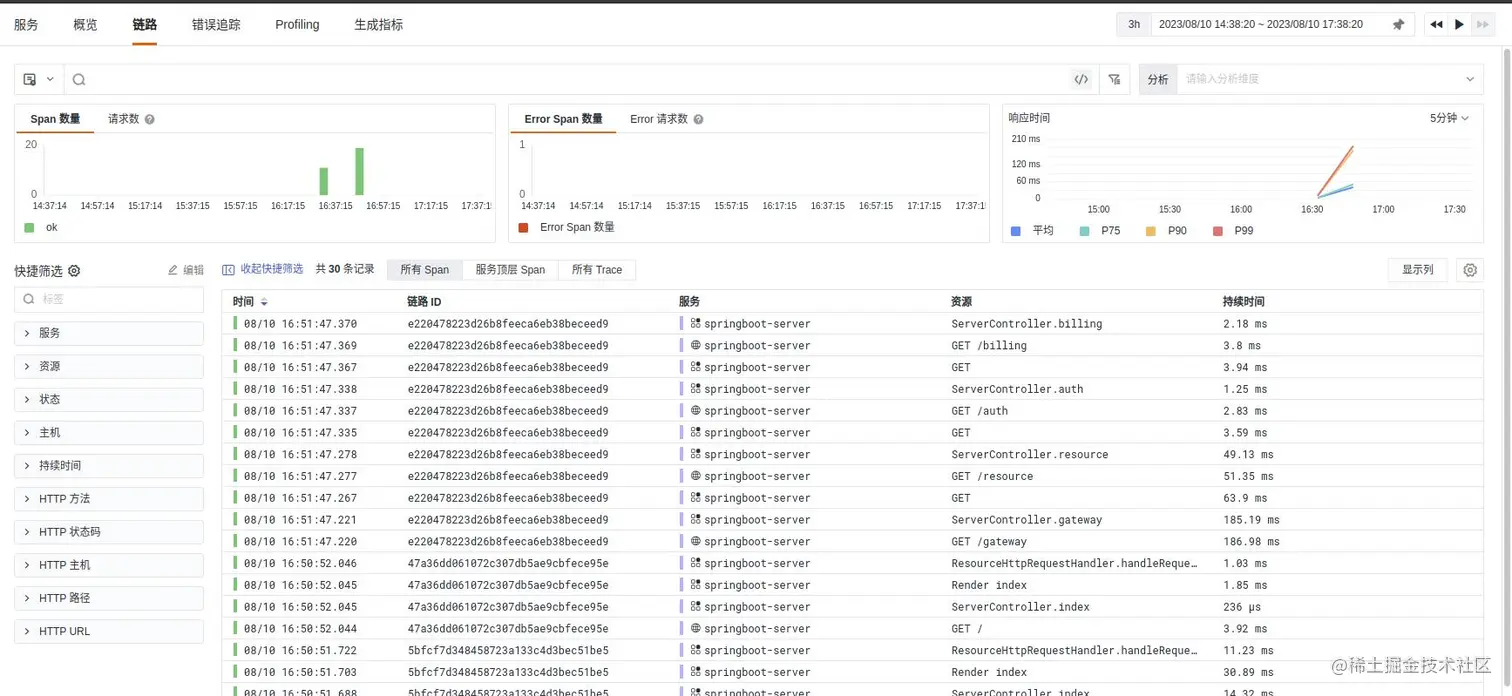The image size is (1512, 696).
Task: Click the green ok legend swatch
Action: [29, 228]
